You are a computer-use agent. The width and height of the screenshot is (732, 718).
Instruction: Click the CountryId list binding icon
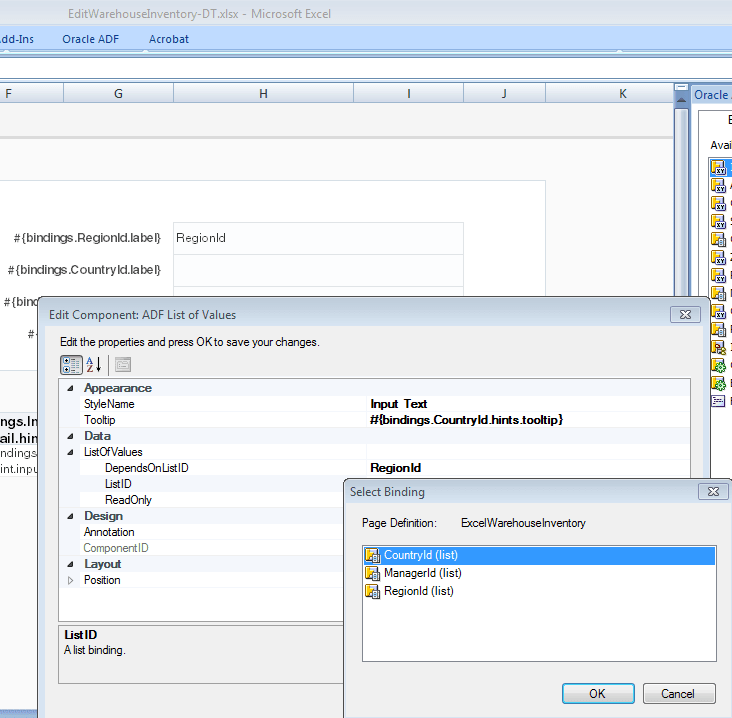[x=372, y=556]
